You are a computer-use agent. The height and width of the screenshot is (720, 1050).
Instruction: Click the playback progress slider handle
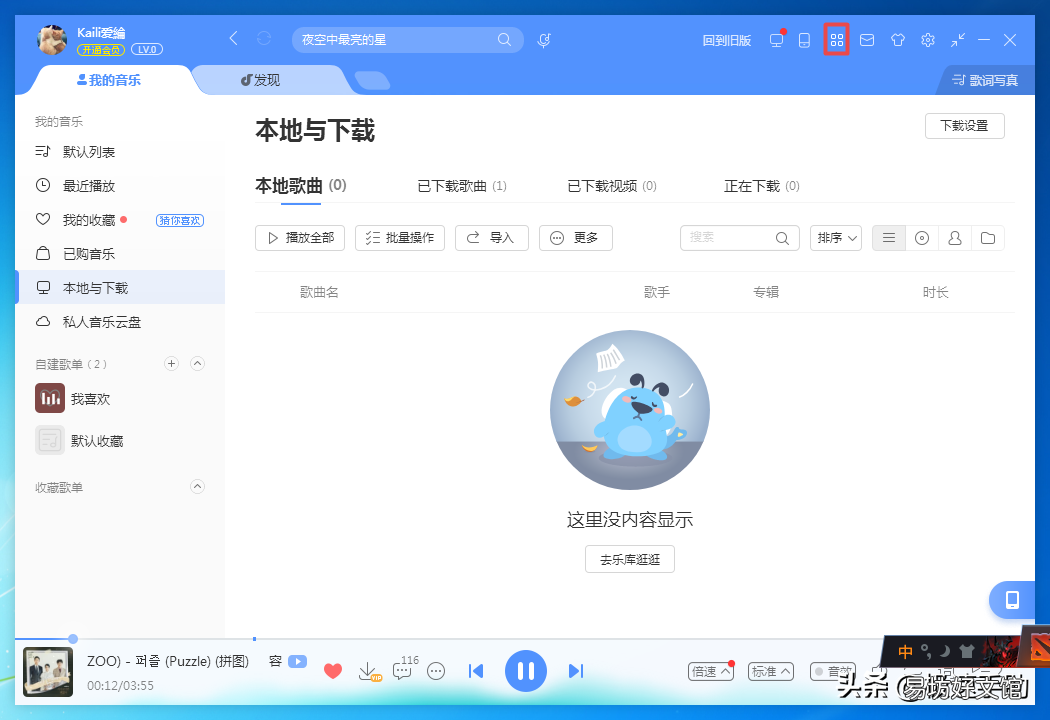(x=73, y=639)
